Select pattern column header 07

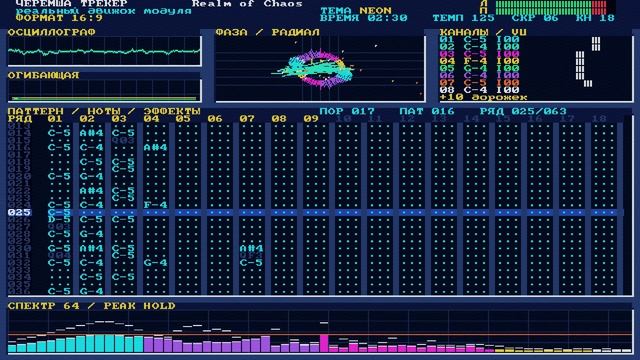pos(247,118)
